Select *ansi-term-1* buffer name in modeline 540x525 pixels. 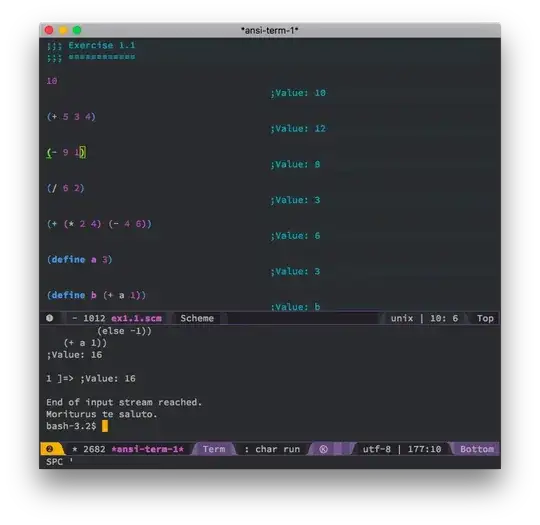tap(147, 449)
